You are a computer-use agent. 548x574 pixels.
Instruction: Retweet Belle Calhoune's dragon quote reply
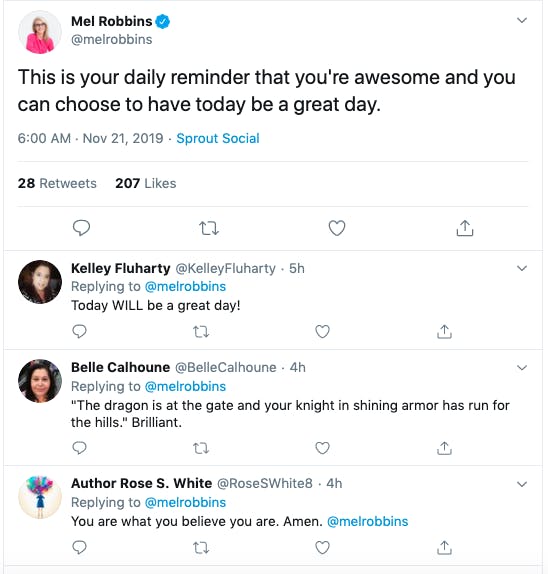tap(201, 448)
